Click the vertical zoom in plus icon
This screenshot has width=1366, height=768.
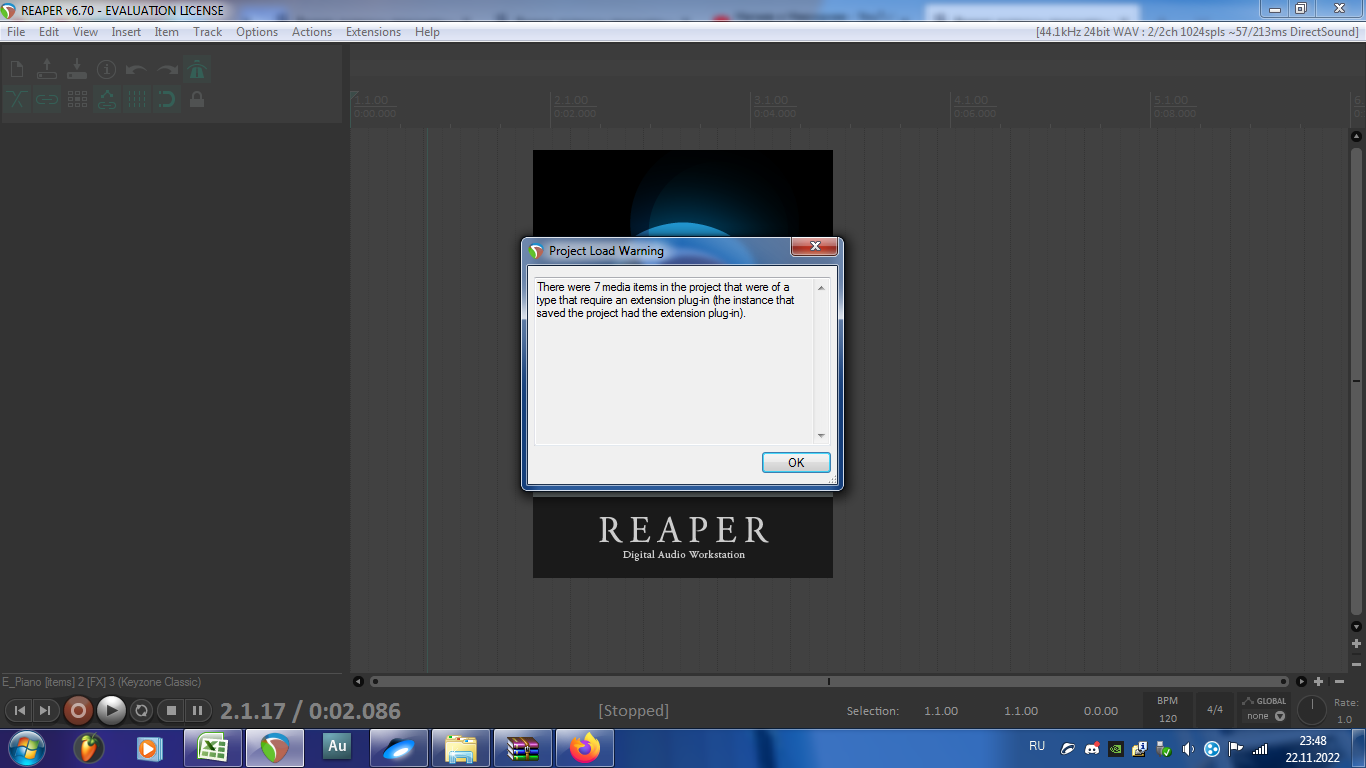(1357, 644)
